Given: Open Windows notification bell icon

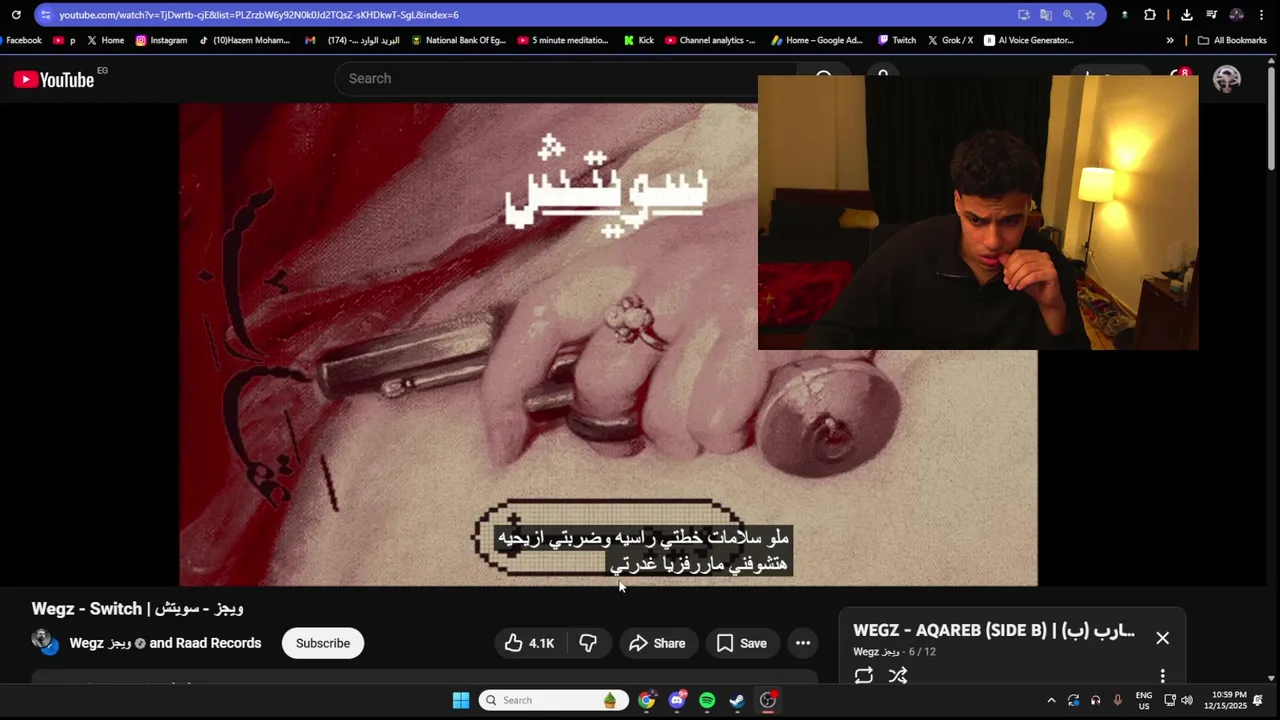Looking at the screenshot, I should click(1258, 700).
